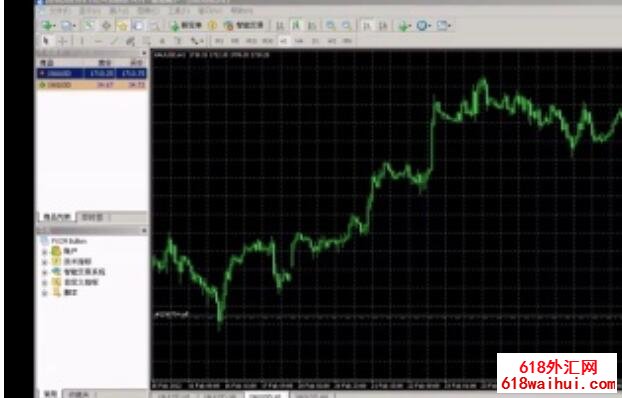622x398 pixels.
Task: Select the active H1 timeframe button
Action: click(283, 41)
